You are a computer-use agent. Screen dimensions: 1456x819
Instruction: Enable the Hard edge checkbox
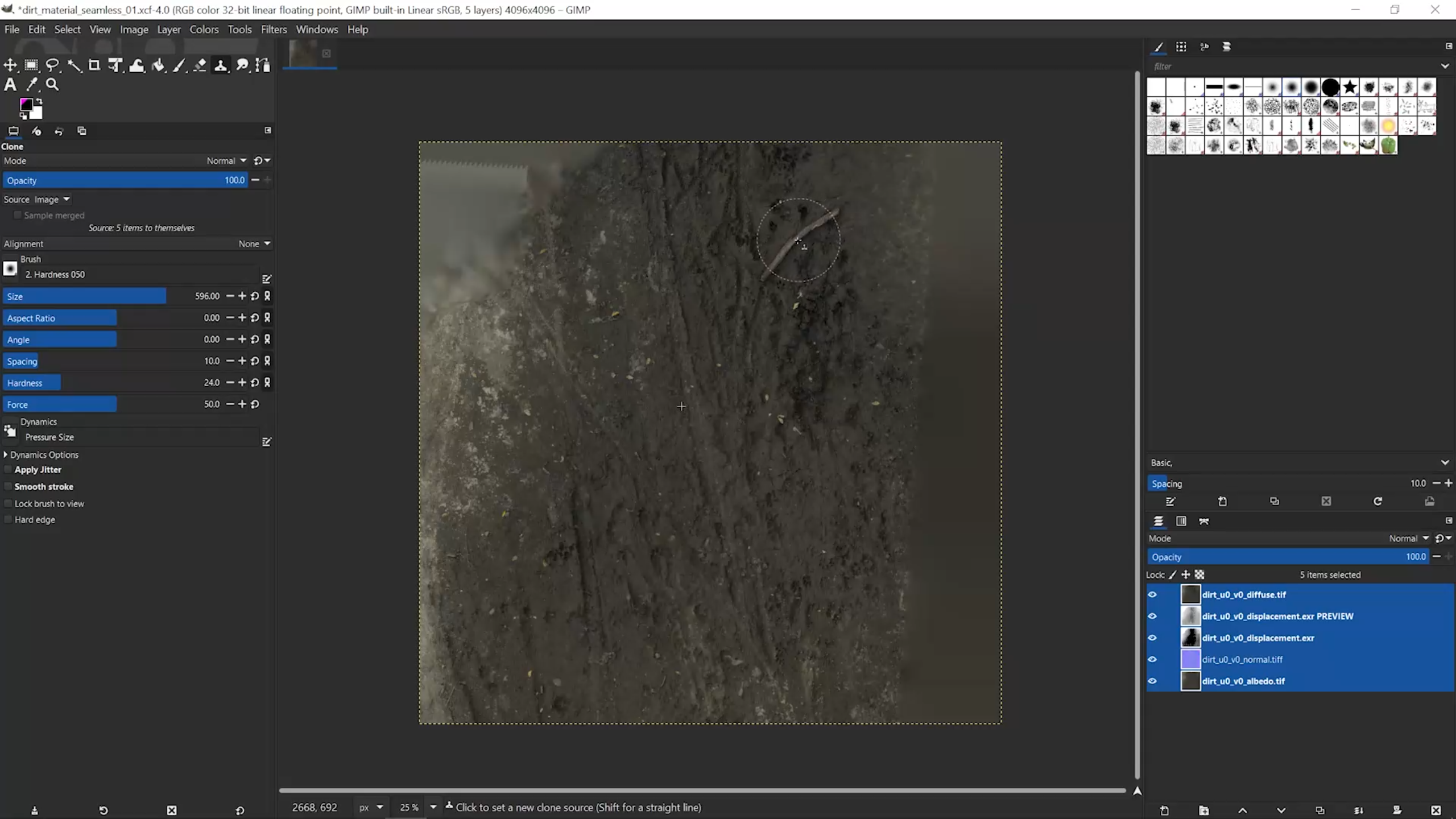click(x=8, y=519)
